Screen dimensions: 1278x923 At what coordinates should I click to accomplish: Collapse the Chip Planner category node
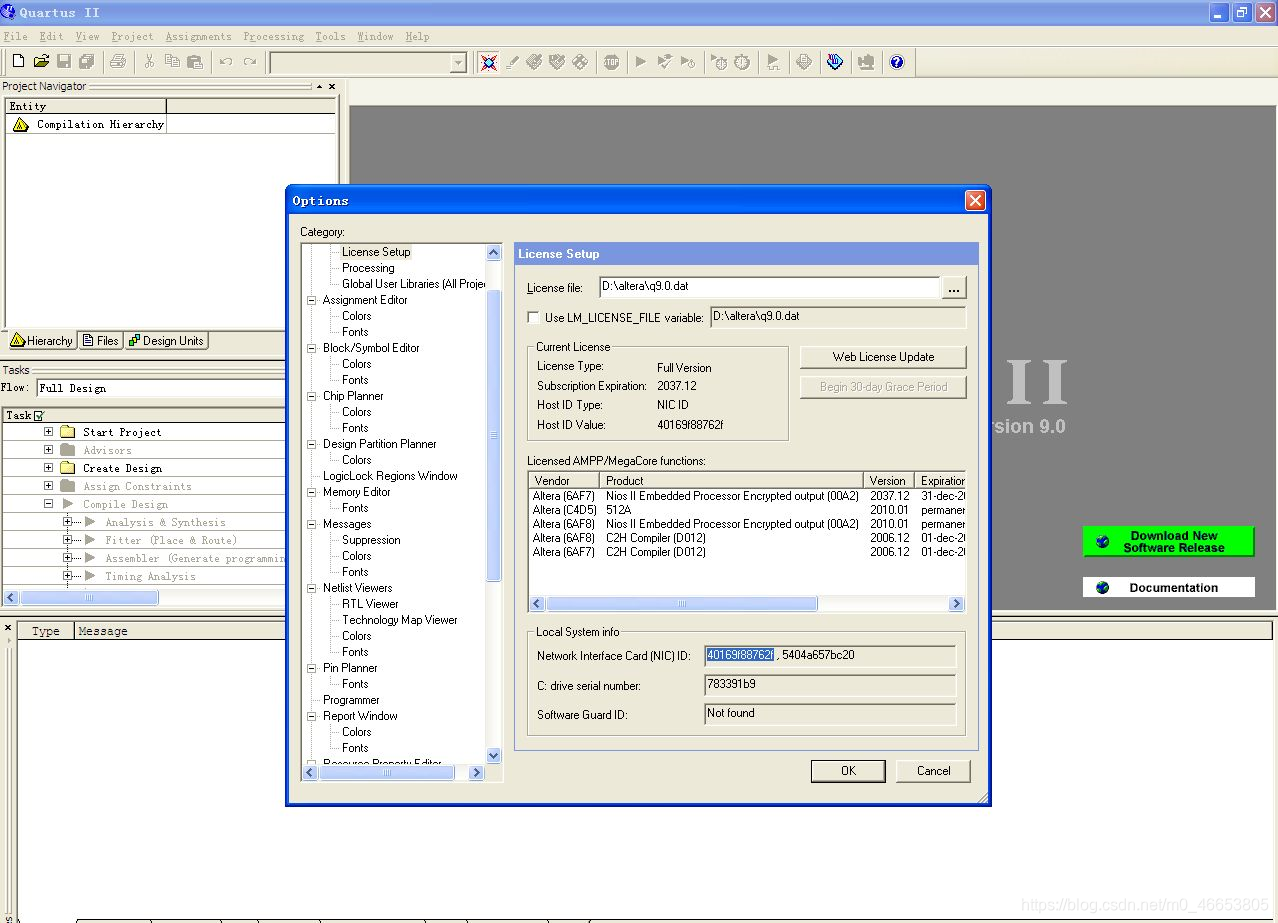(x=312, y=396)
